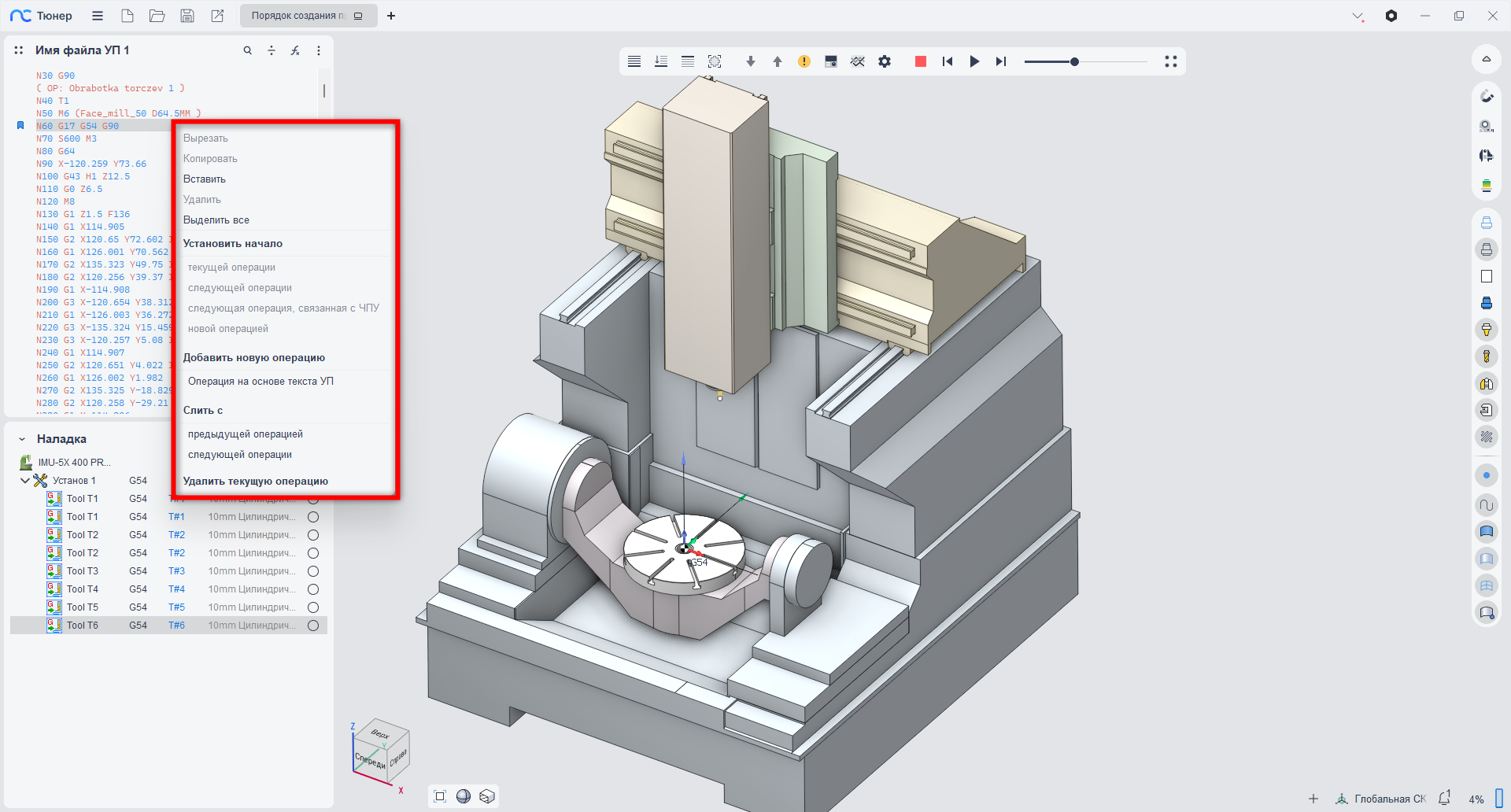Open the simulation settings gear icon
Screen dimensions: 1511x812
(x=885, y=61)
